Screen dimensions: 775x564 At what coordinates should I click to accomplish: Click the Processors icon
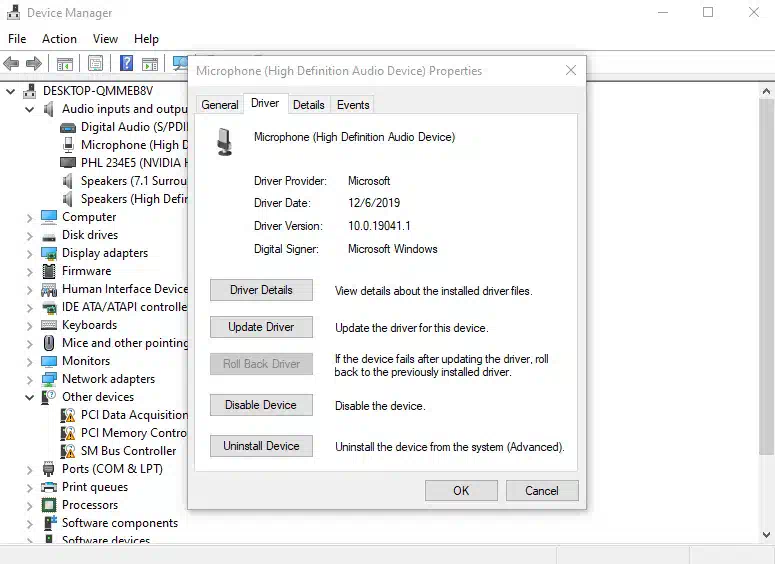(48, 505)
